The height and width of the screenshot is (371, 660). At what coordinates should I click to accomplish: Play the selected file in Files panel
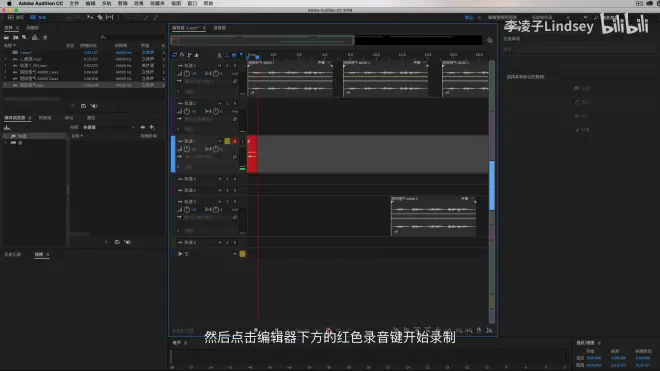pos(72,106)
